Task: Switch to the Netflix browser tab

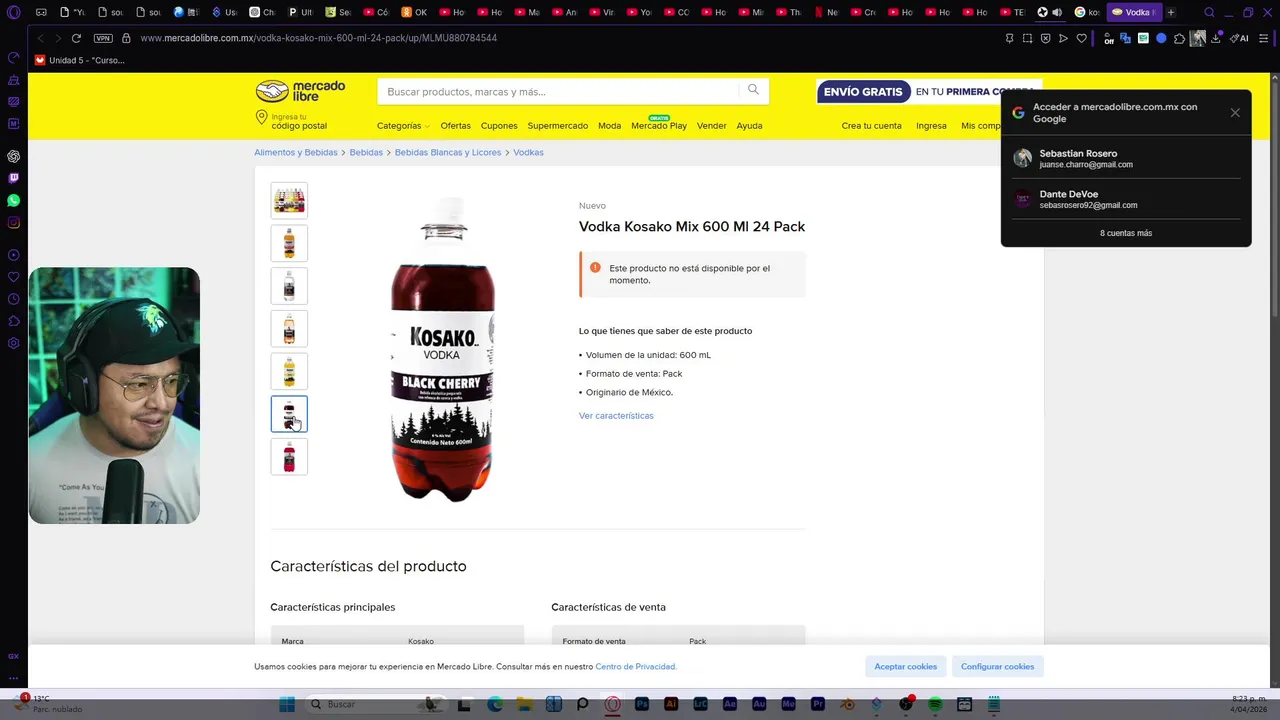Action: [825, 12]
